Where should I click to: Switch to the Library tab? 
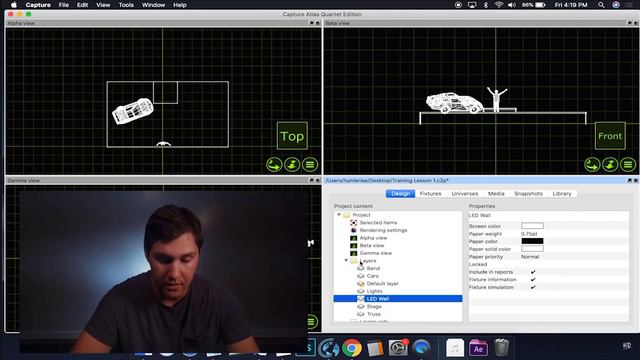(x=562, y=193)
